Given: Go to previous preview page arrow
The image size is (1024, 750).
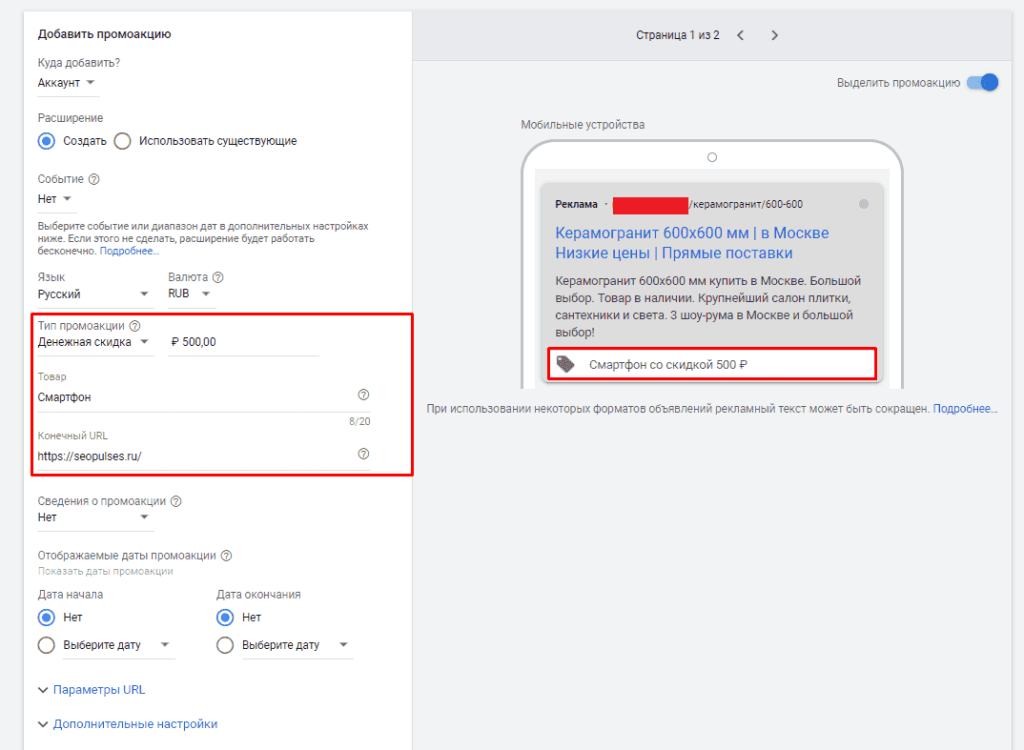Looking at the screenshot, I should 740,35.
